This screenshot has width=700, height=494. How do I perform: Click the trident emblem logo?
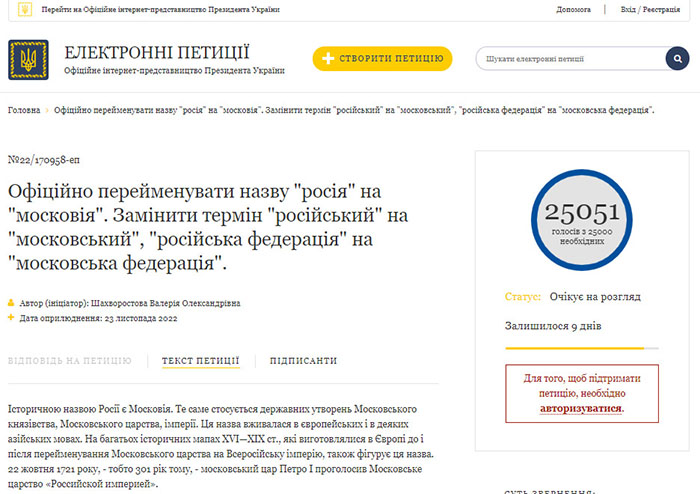[28, 59]
